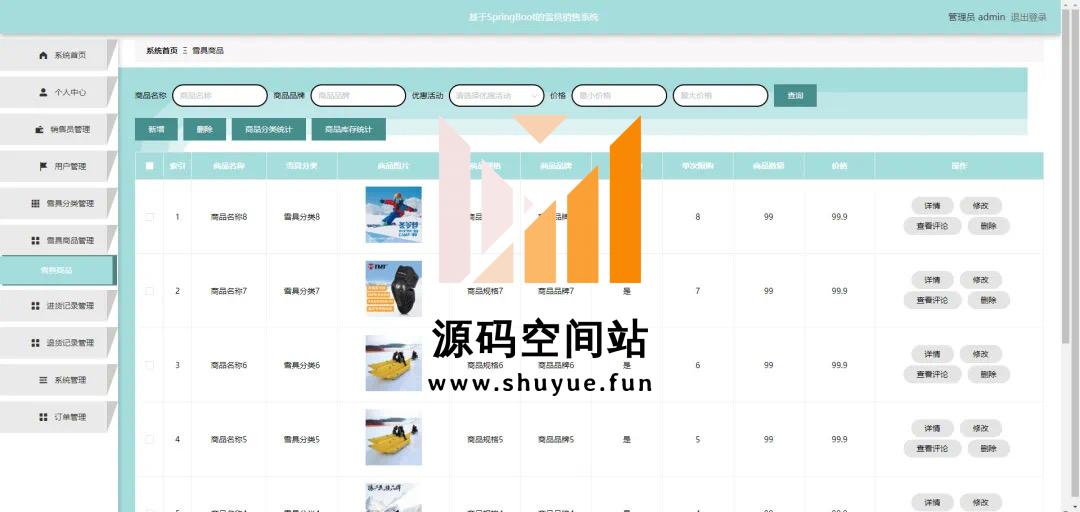This screenshot has height=512, width=1080.
Task: Click the 商品名称 search input
Action: 220,96
